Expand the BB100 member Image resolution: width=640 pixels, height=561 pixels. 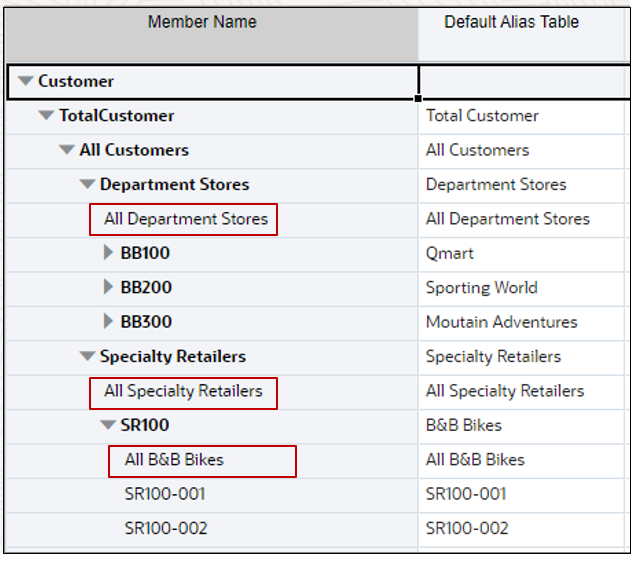point(109,253)
